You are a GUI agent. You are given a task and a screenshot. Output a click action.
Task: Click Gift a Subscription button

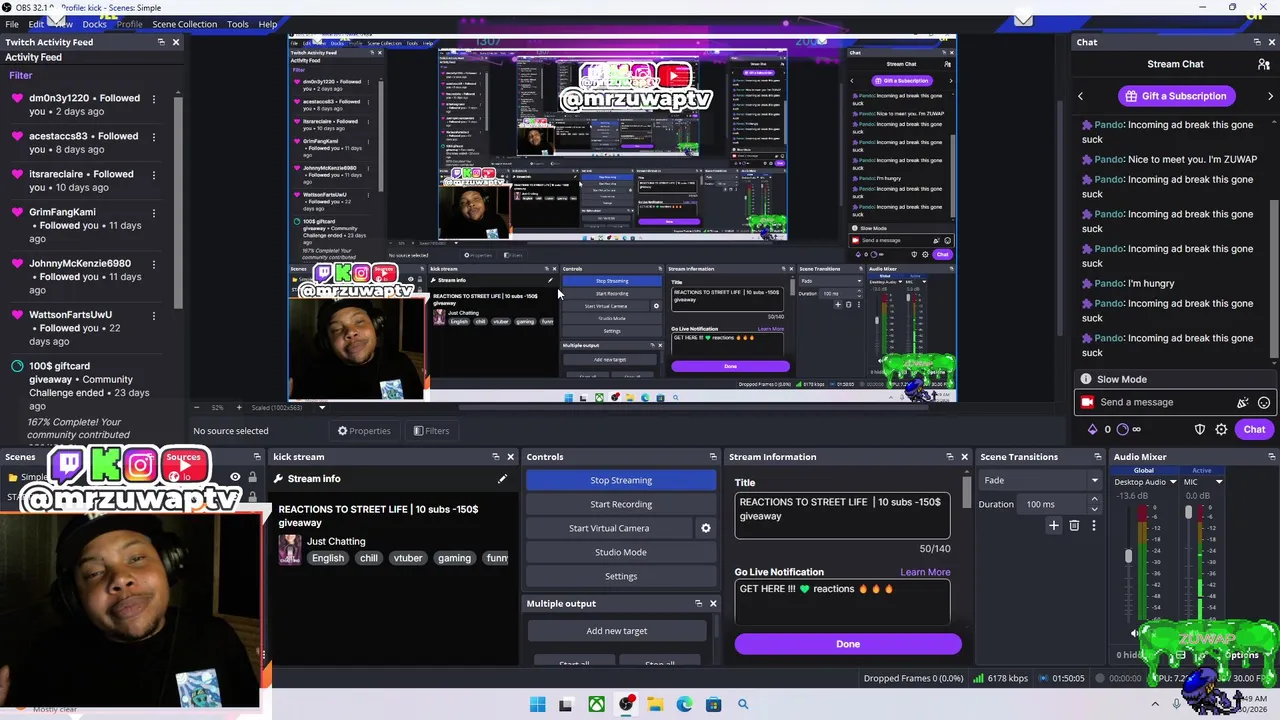[x=1175, y=96]
